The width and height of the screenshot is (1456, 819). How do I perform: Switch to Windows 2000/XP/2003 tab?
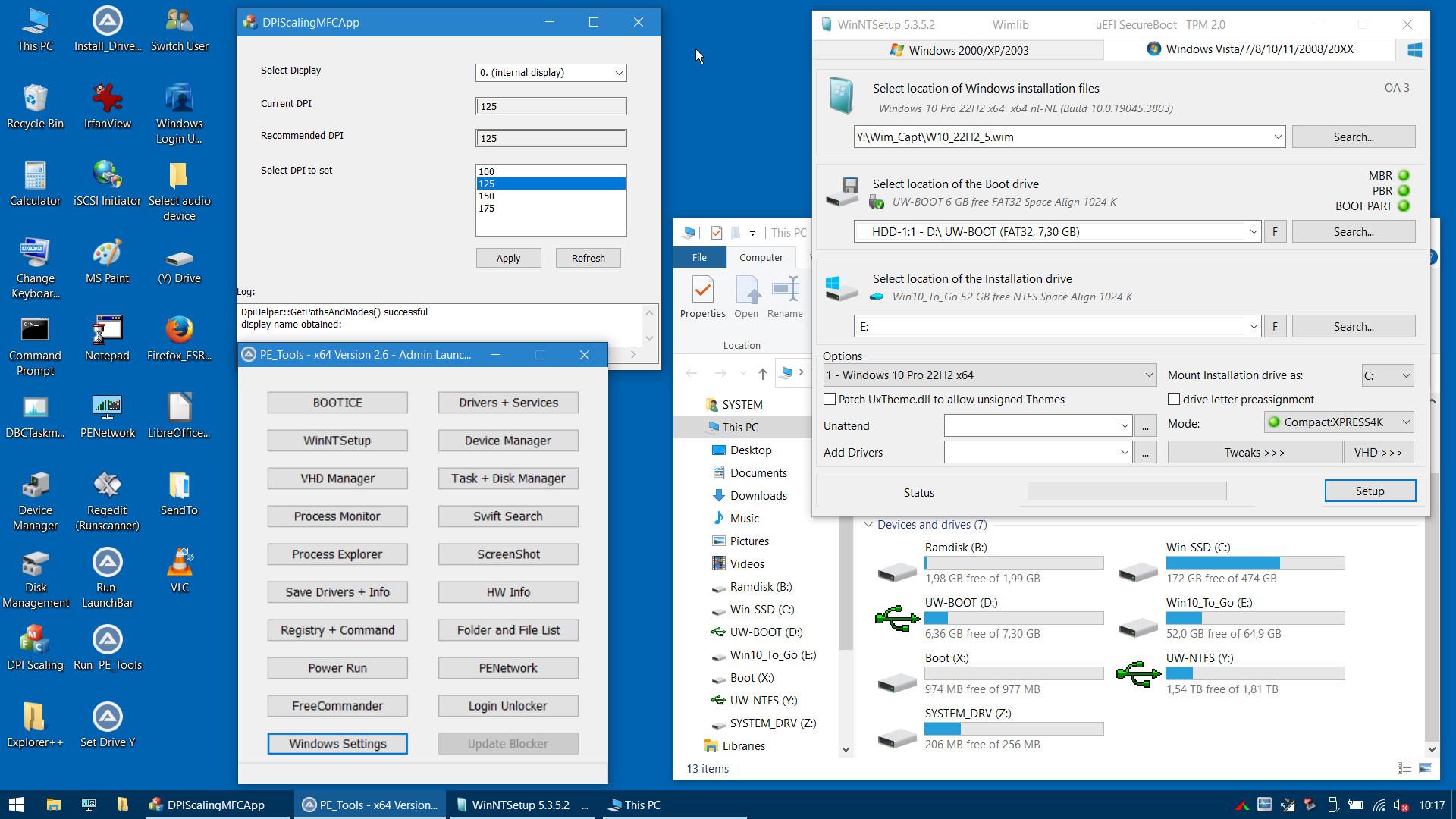[x=959, y=50]
